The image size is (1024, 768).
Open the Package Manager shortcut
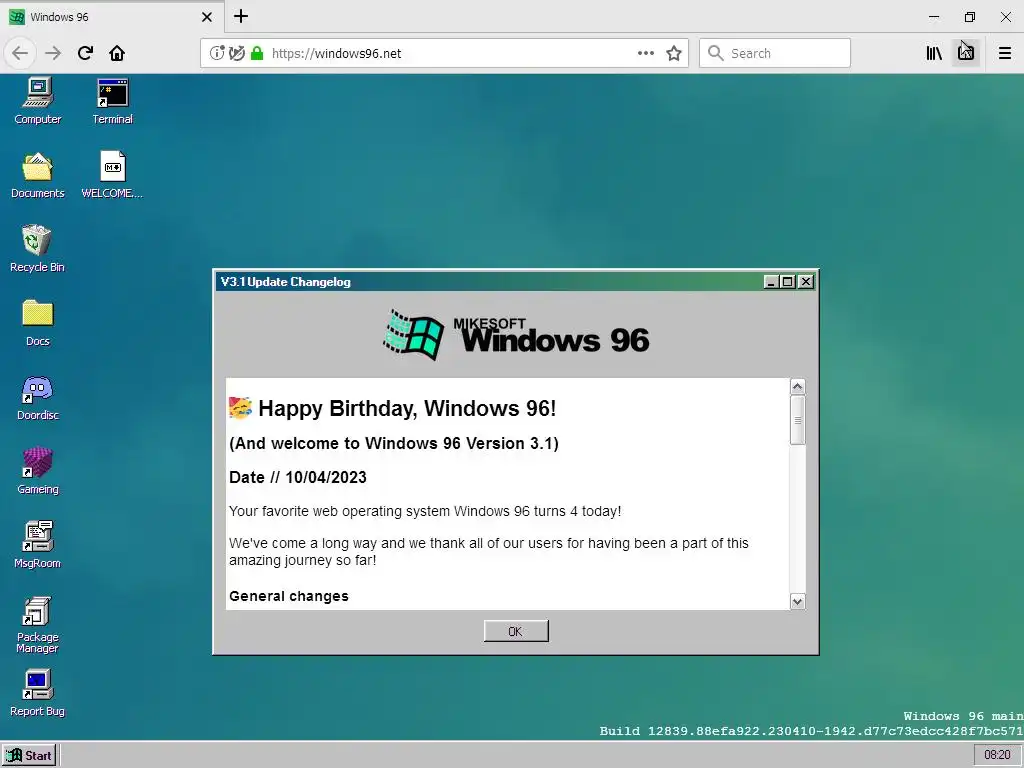pyautogui.click(x=37, y=624)
